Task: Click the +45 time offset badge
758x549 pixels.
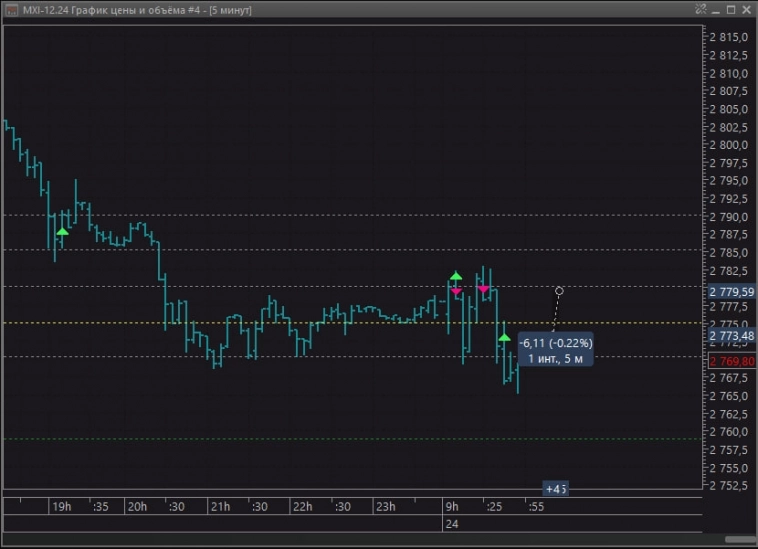Action: (555, 489)
